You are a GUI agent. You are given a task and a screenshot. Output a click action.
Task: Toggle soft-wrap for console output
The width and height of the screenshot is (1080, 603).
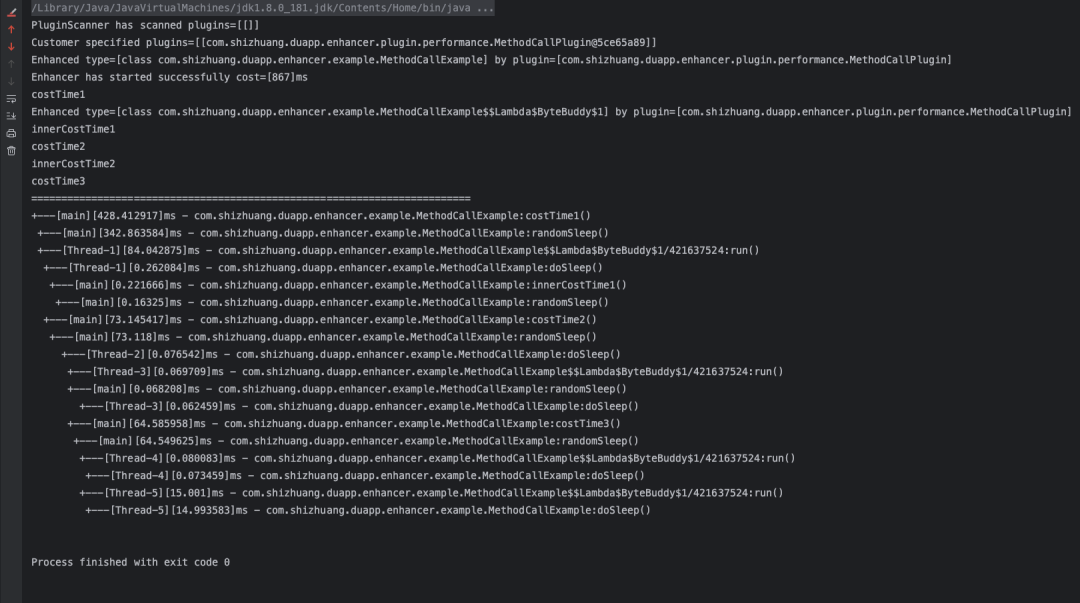11,99
